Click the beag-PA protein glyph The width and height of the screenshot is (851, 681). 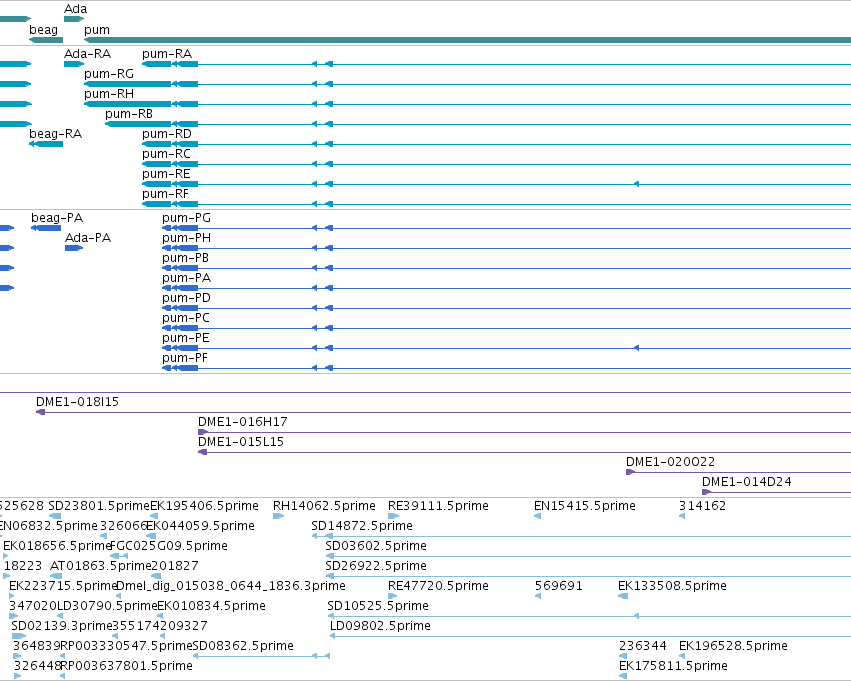tap(46, 228)
